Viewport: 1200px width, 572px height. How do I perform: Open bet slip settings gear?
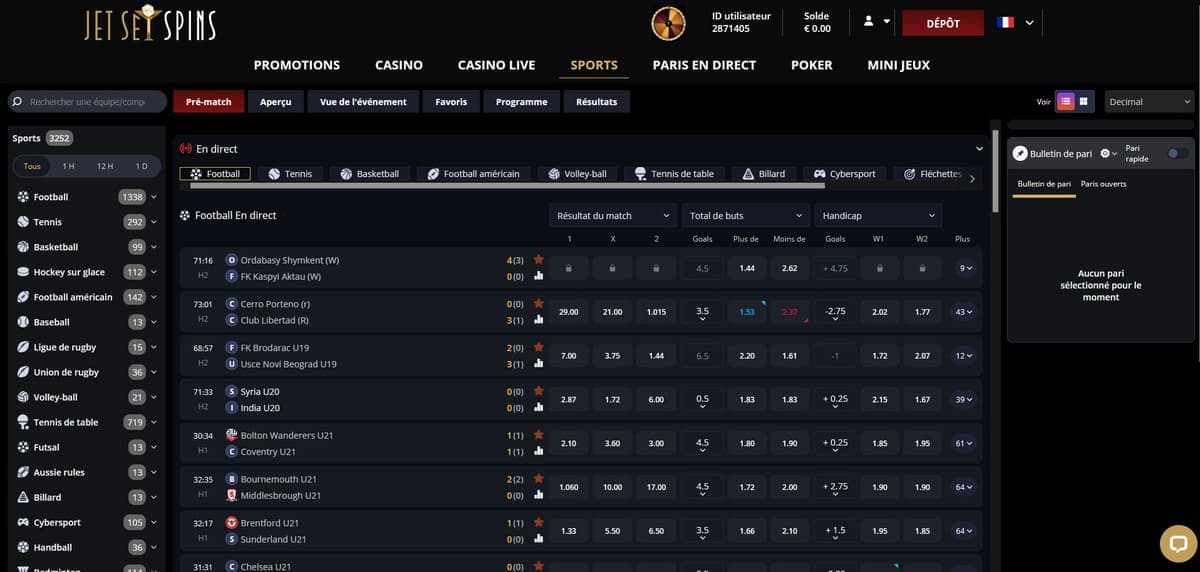1105,154
